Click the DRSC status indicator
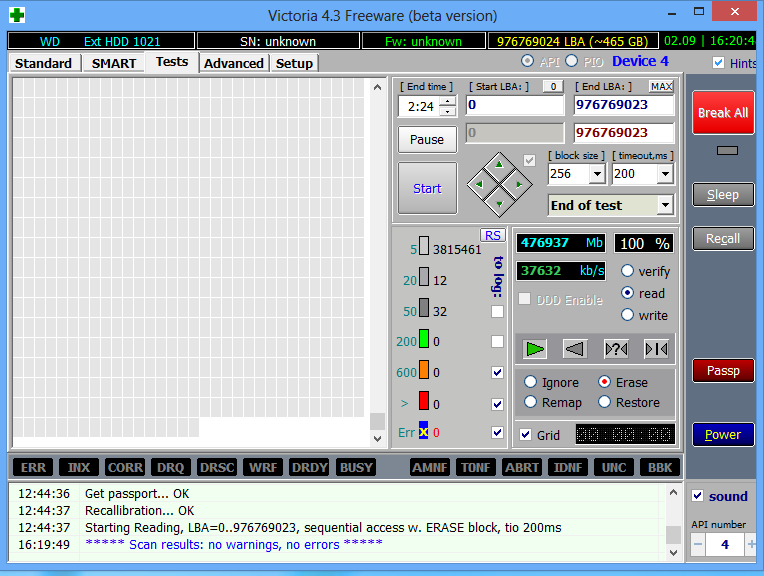The height and width of the screenshot is (576, 764). [217, 467]
